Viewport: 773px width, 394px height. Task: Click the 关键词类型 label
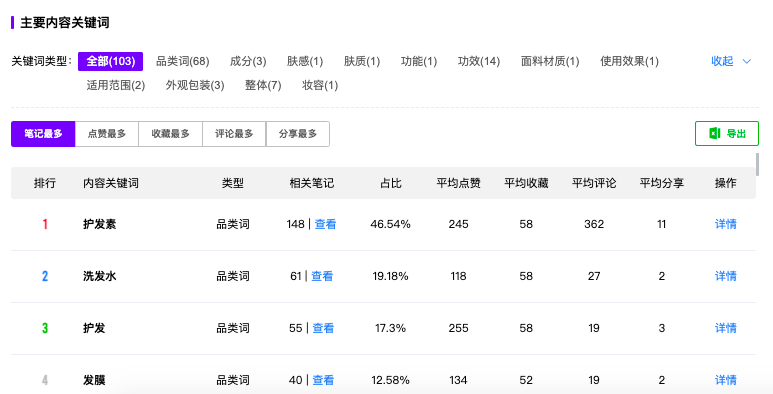coord(41,61)
